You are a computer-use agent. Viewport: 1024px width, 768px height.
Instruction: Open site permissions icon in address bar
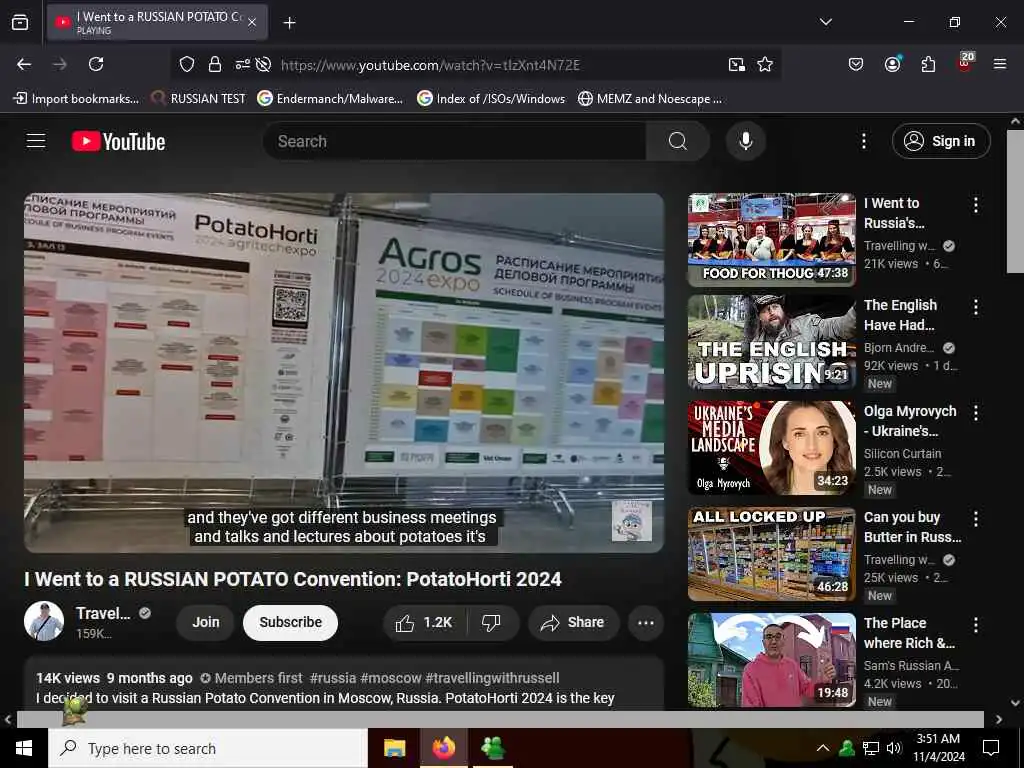[x=242, y=64]
